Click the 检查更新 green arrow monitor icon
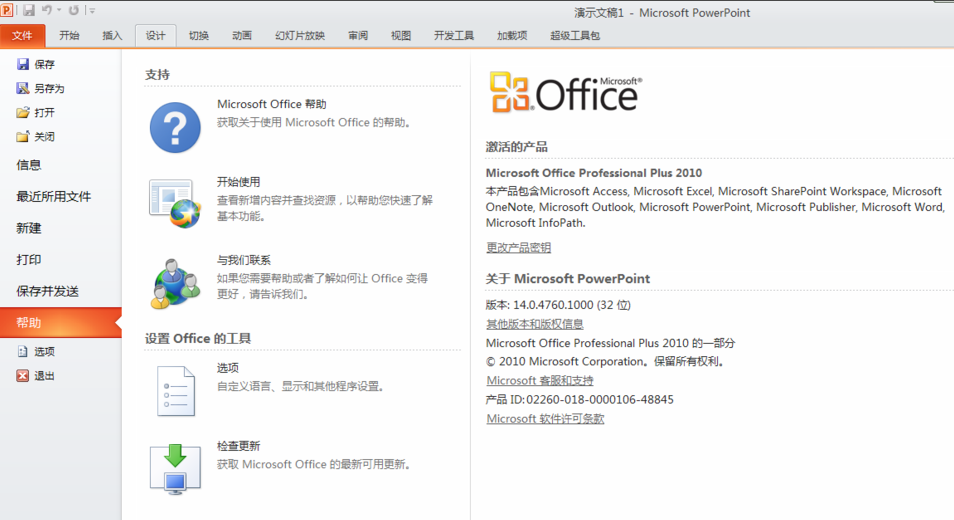 pyautogui.click(x=175, y=469)
